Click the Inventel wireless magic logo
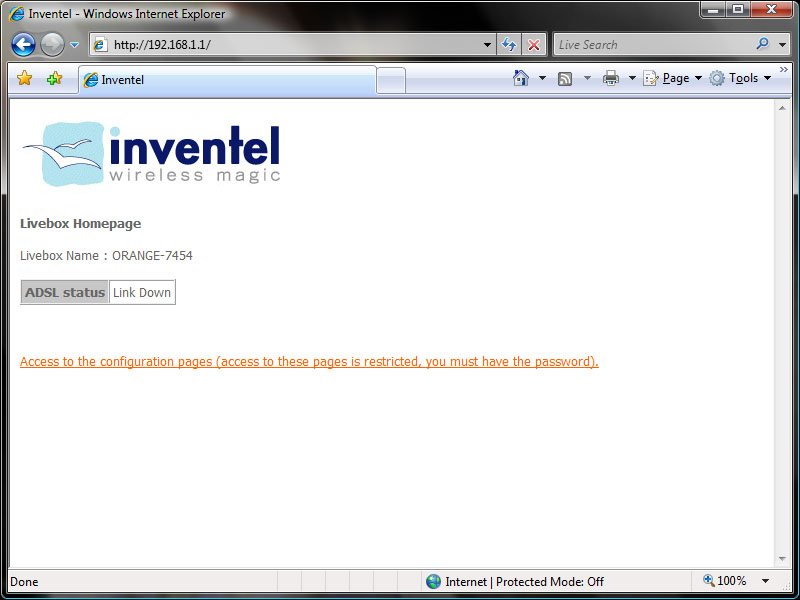 [x=151, y=154]
